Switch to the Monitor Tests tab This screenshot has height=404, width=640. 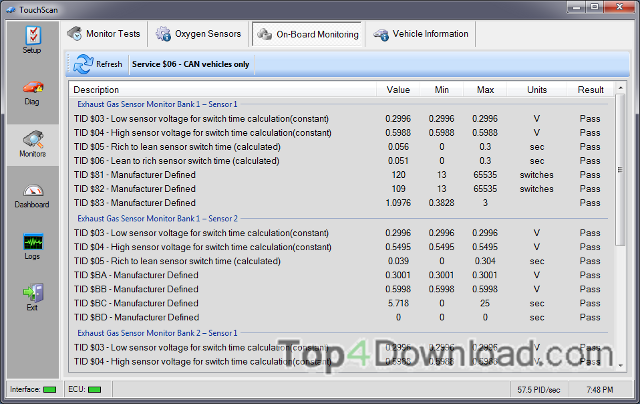[x=104, y=34]
